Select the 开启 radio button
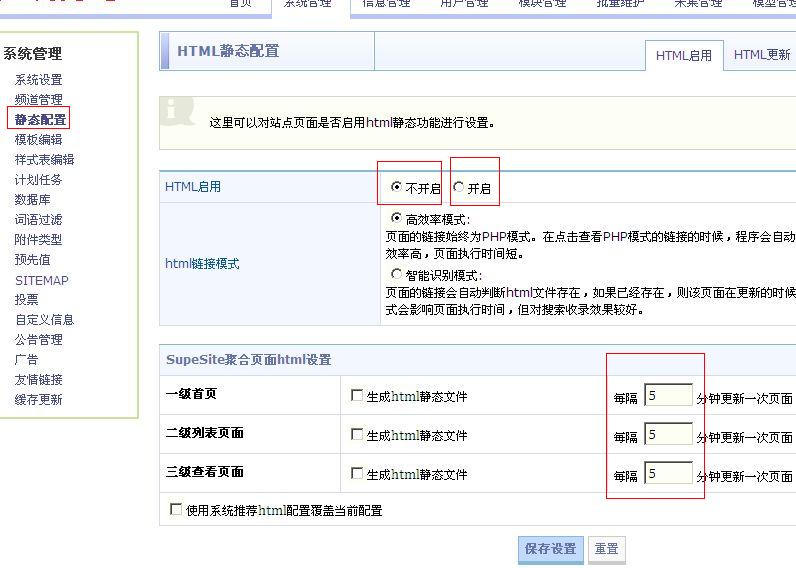The width and height of the screenshot is (796, 568). (458, 187)
